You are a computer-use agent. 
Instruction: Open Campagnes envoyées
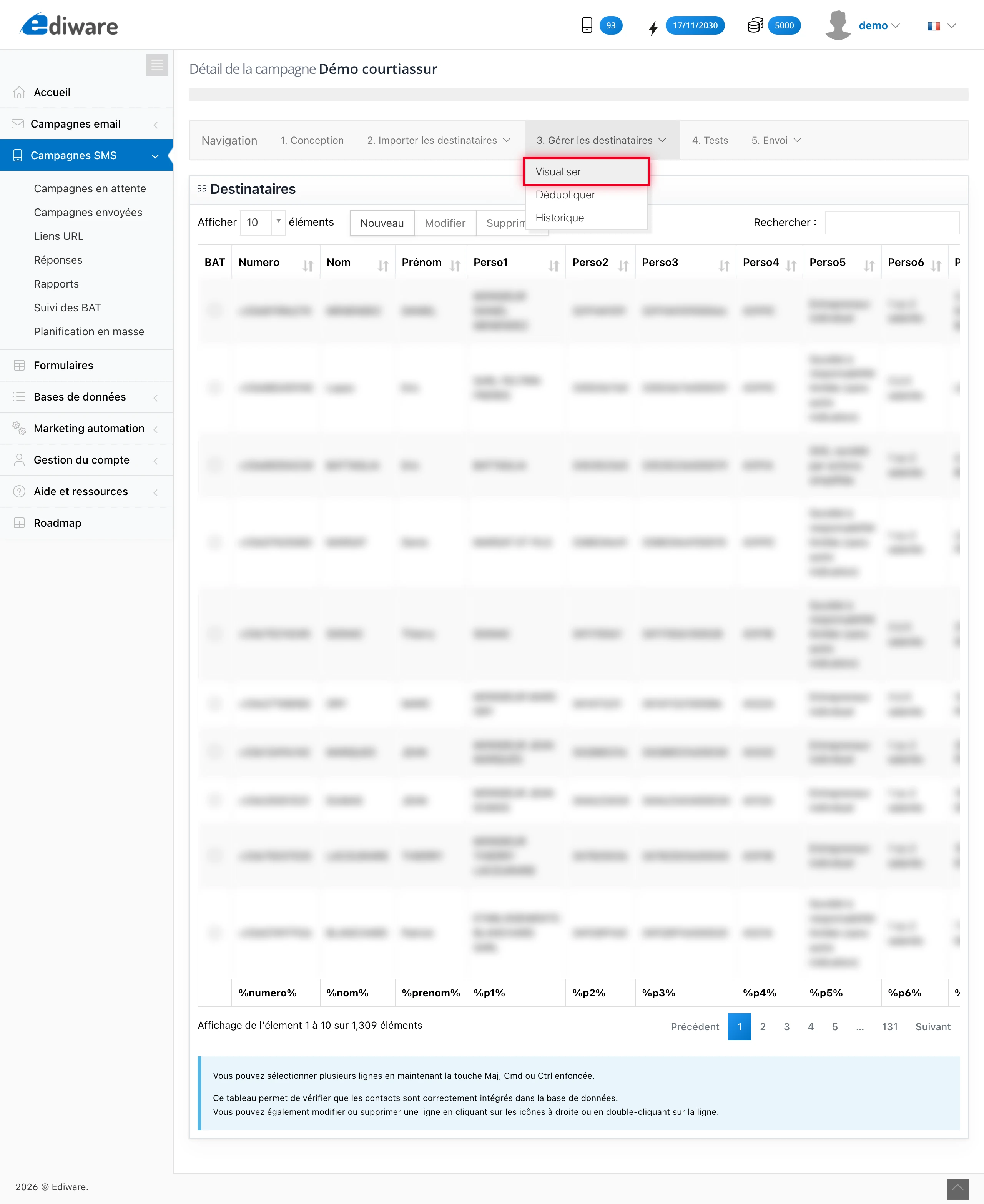(88, 212)
